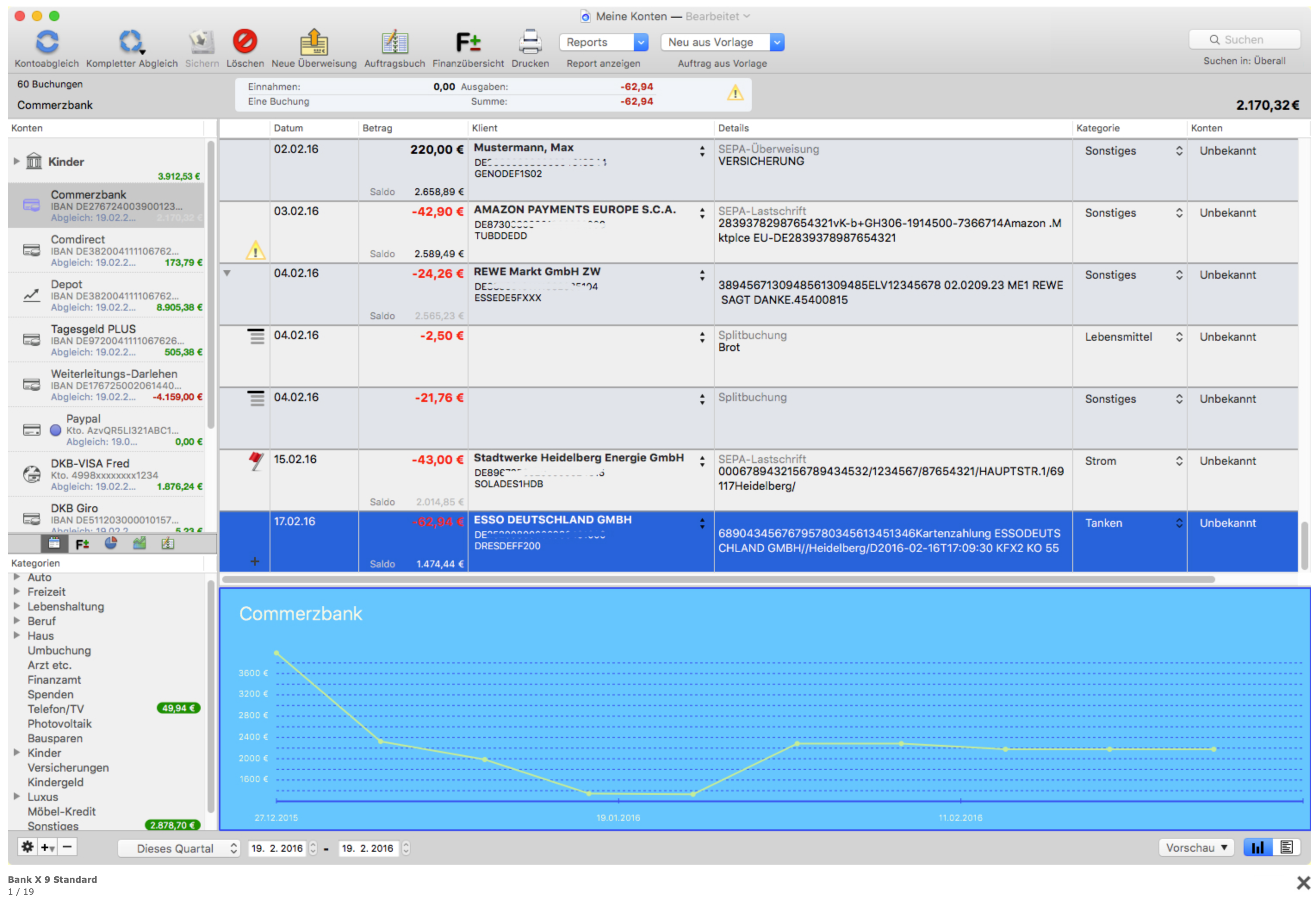This screenshot has height=903, width=1316.
Task: Click the accounts list vertical scrollbar
Action: (x=211, y=285)
